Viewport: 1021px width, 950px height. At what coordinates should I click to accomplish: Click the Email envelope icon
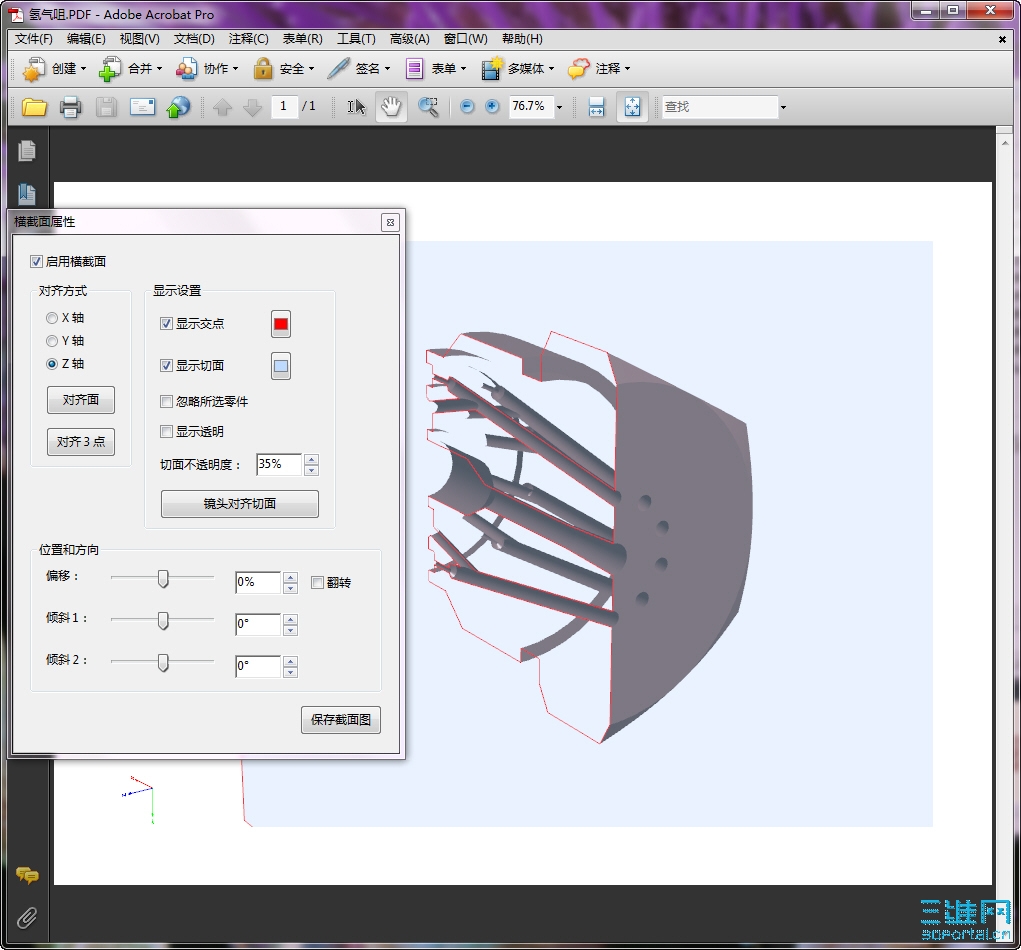(142, 107)
